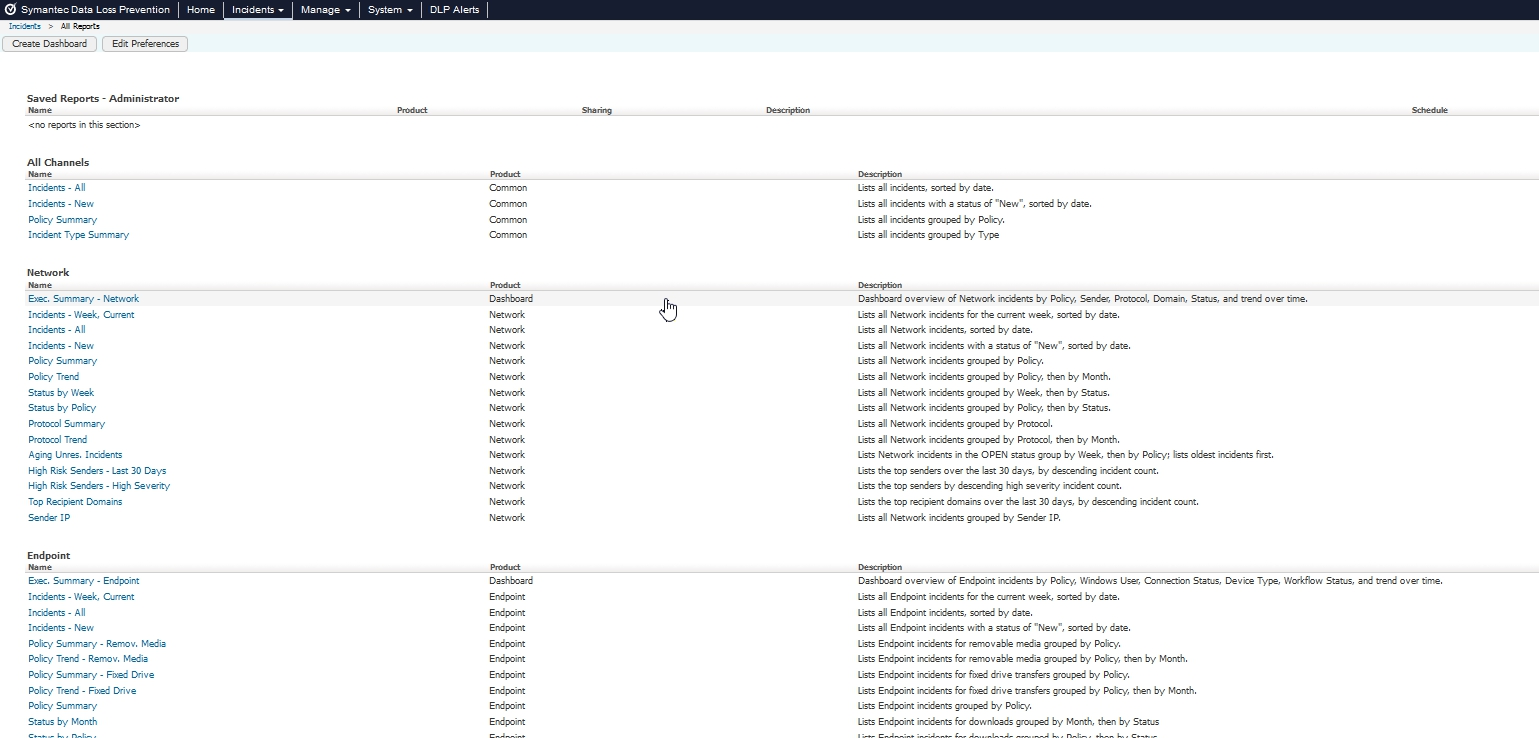Open Incidents - New report under Endpoint
The height and width of the screenshot is (738, 1539).
point(61,628)
